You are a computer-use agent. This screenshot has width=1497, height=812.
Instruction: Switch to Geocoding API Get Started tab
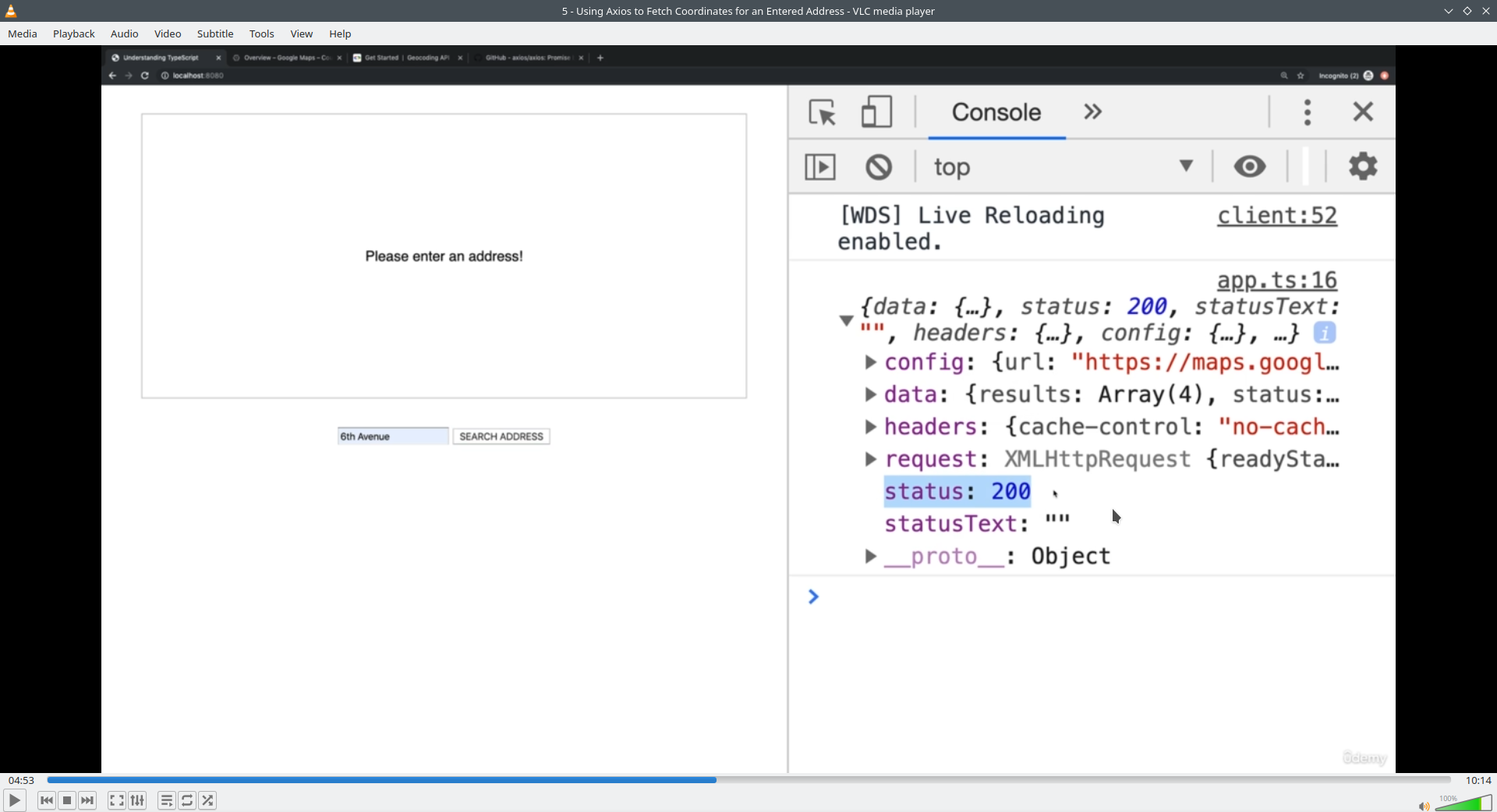click(407, 58)
